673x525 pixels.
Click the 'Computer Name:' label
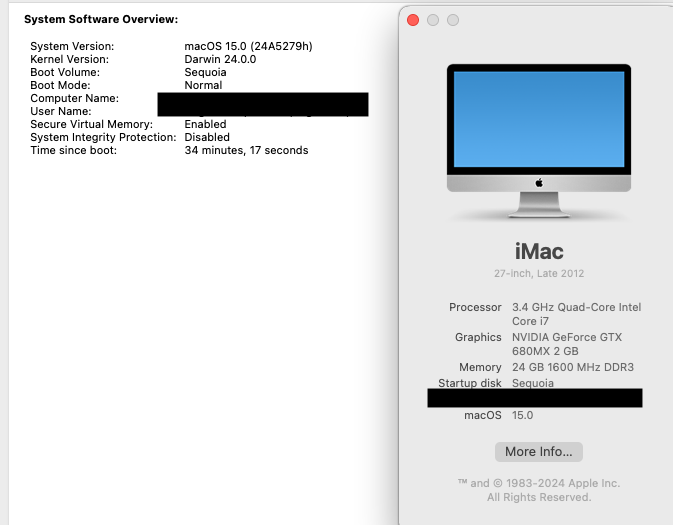[x=75, y=98]
